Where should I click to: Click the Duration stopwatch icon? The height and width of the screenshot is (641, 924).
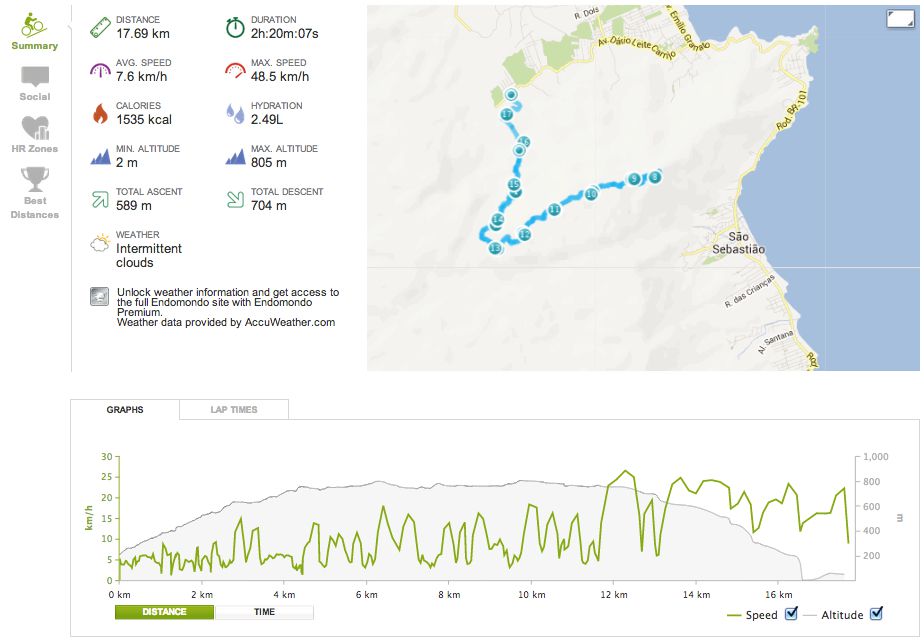click(235, 27)
